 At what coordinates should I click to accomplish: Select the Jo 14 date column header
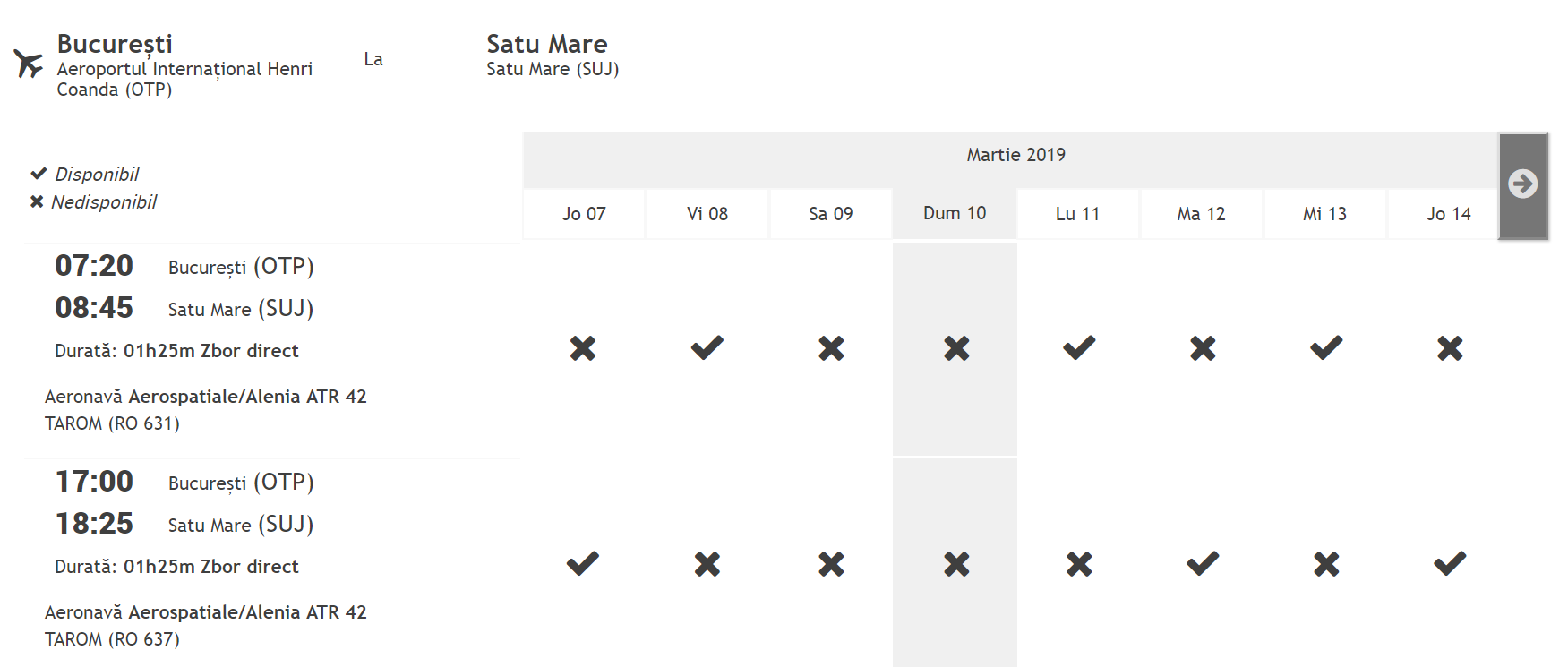pyautogui.click(x=1448, y=214)
